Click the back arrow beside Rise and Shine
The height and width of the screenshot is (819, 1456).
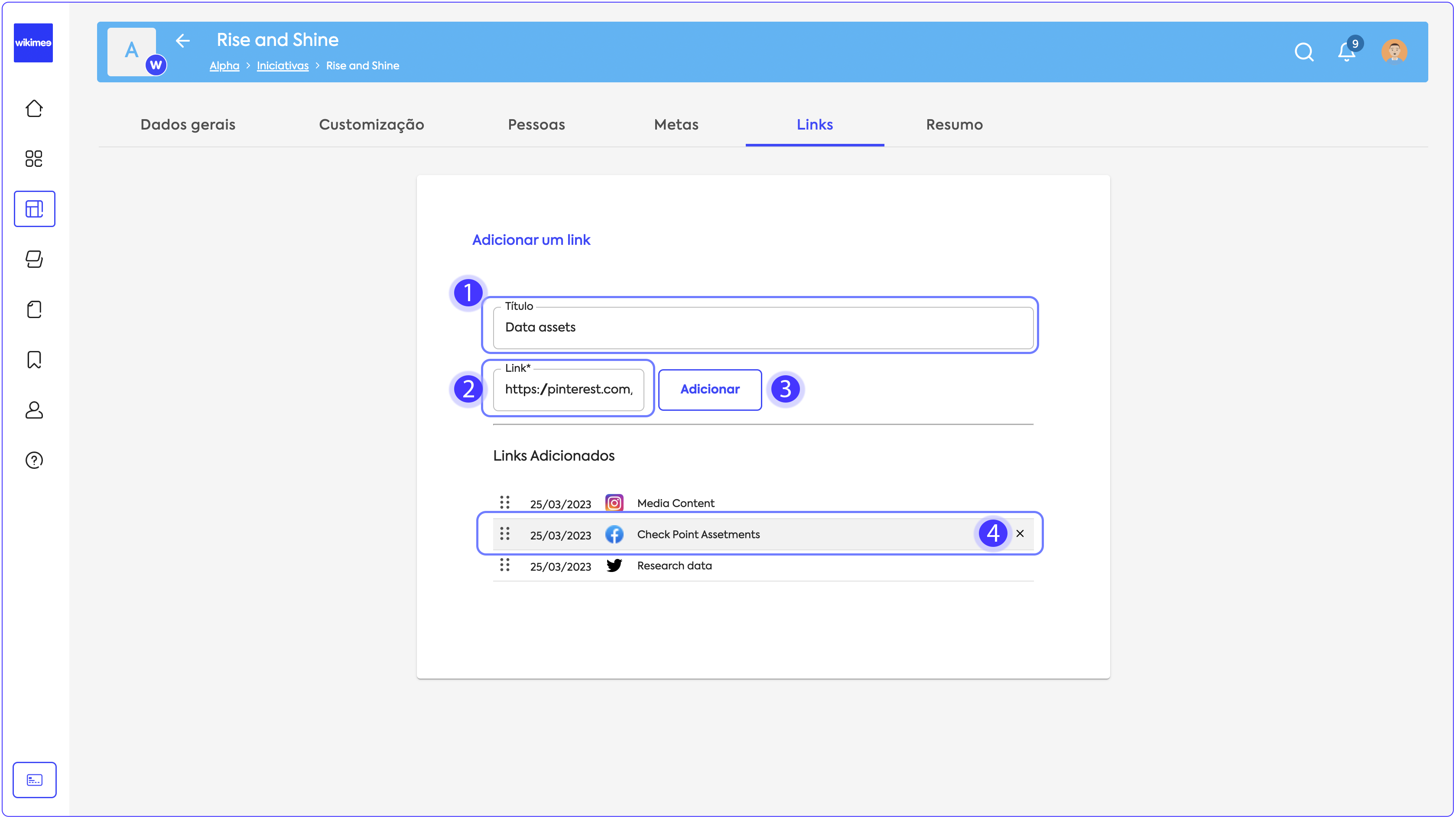click(x=182, y=41)
